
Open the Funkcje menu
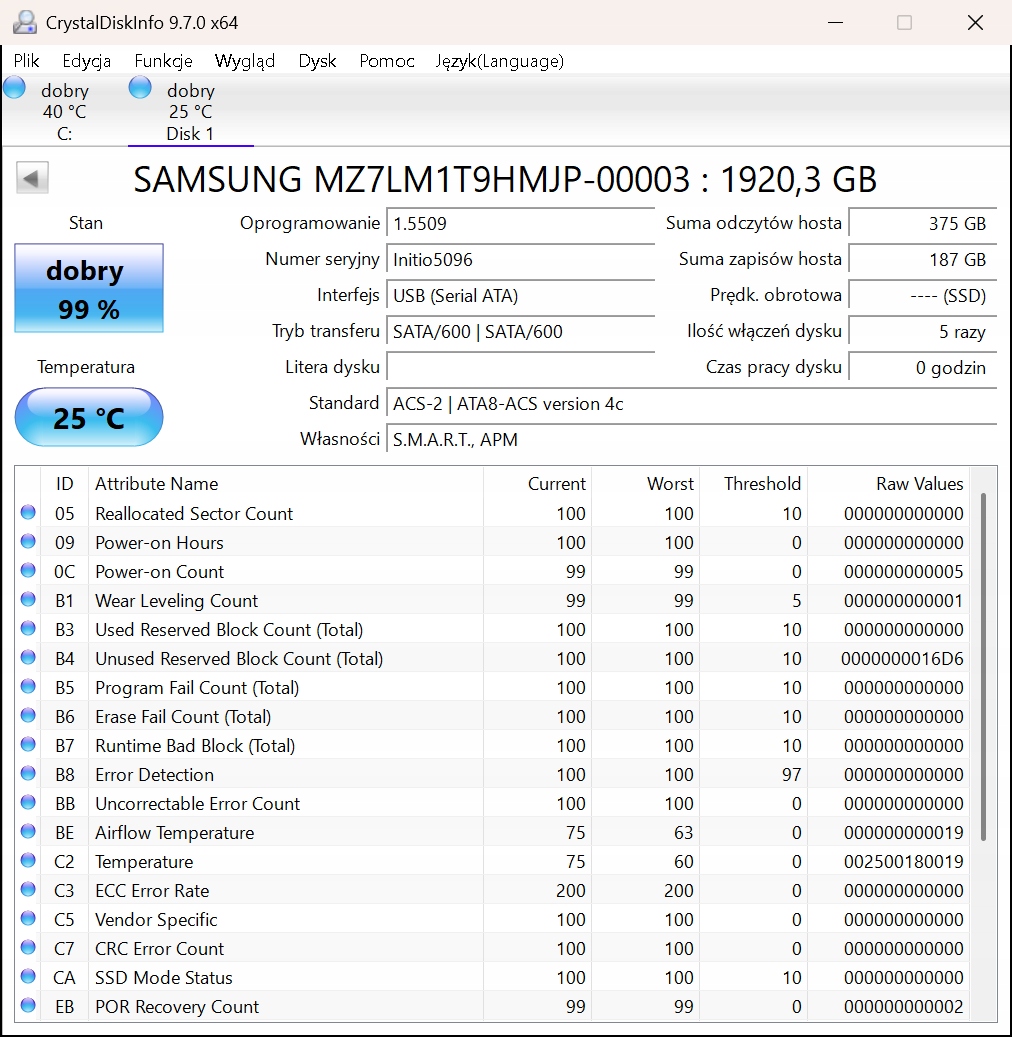(x=163, y=61)
